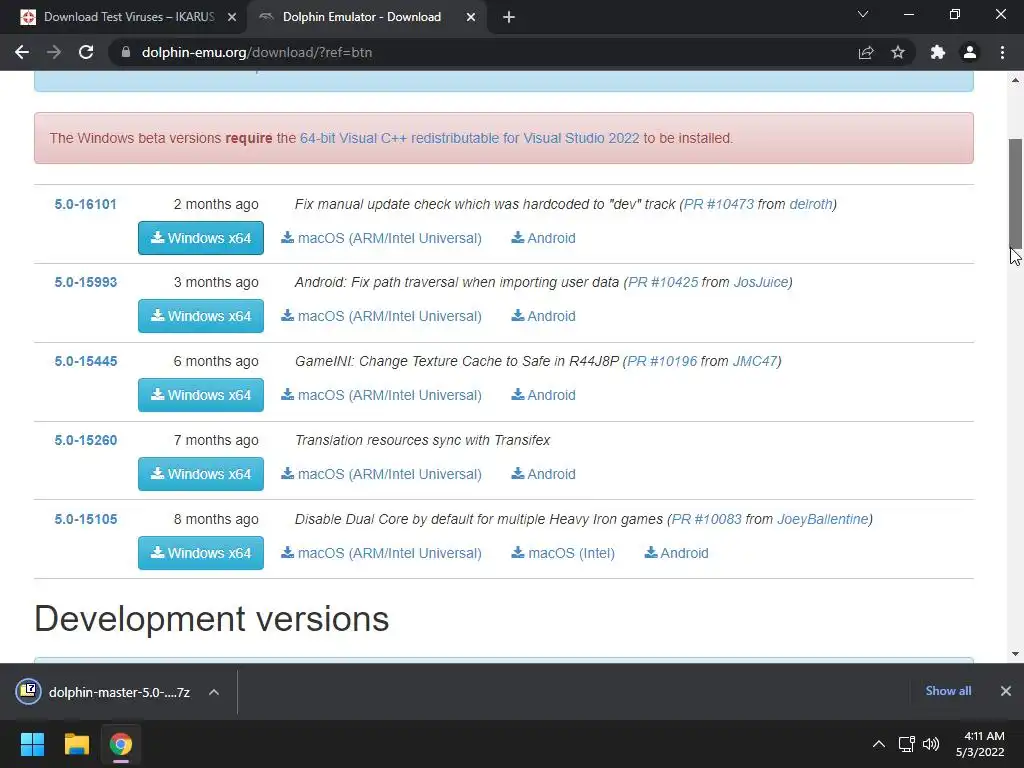The image size is (1024, 768).
Task: Close the Dolphin Emulator tab
Action: (x=471, y=17)
